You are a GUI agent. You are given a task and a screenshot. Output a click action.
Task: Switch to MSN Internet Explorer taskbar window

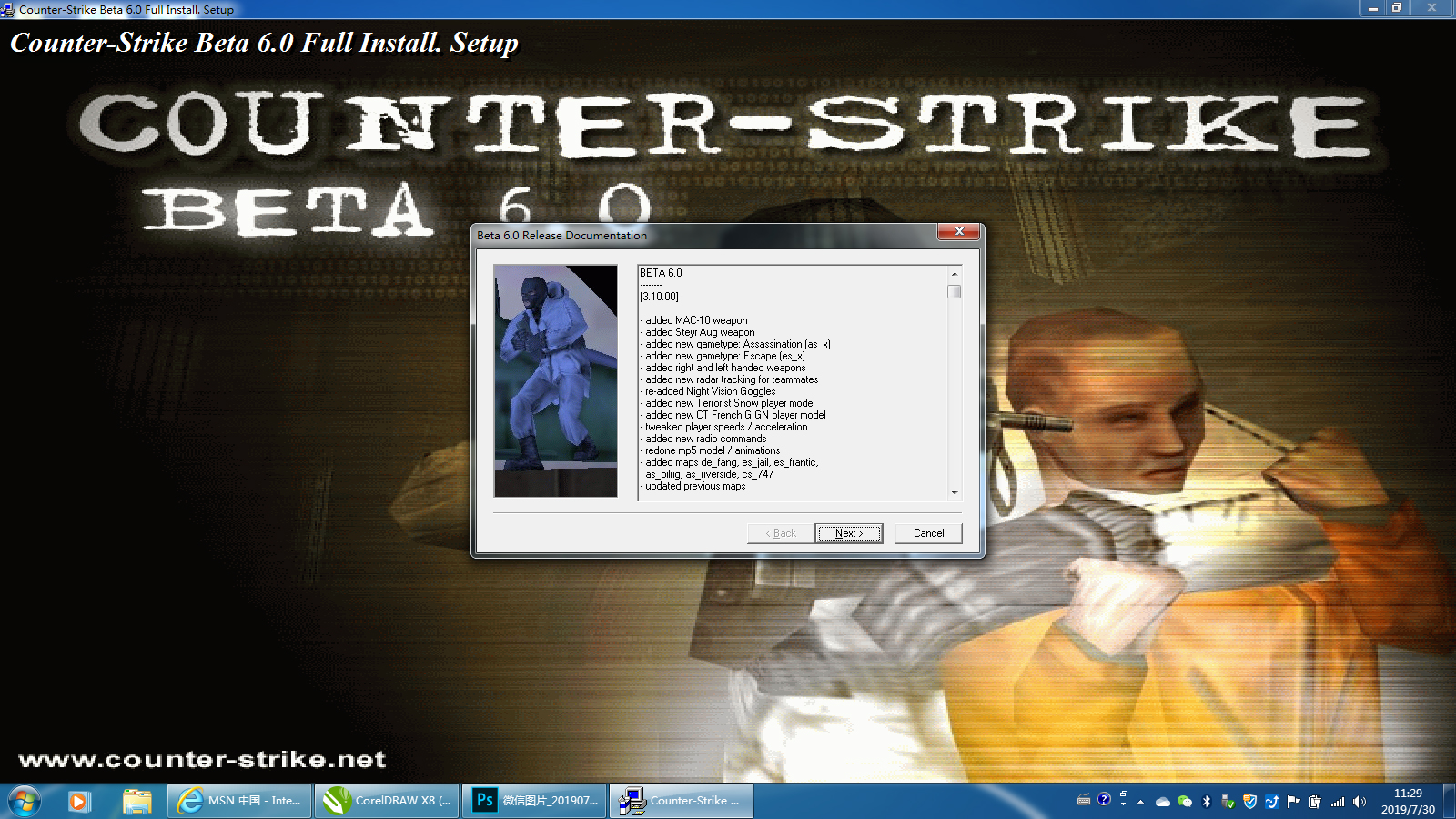pos(239,801)
